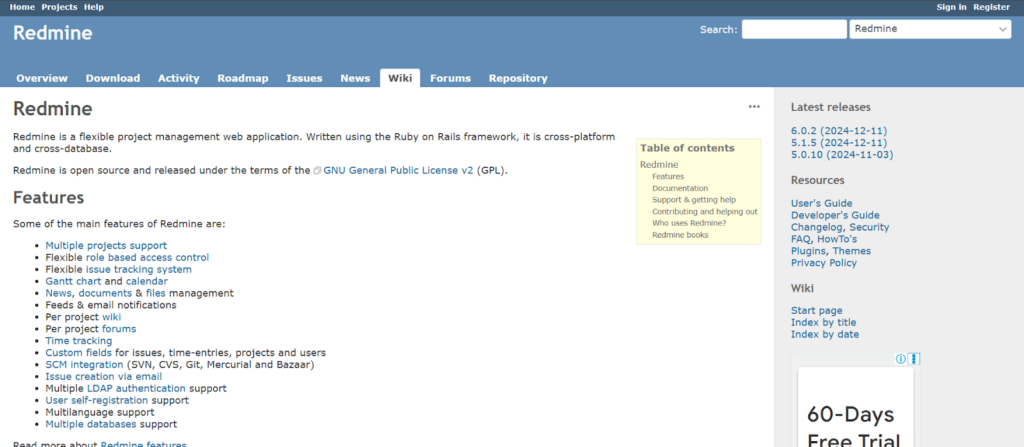This screenshot has width=1024, height=447.
Task: Open Help in top menu
Action: (x=93, y=7)
